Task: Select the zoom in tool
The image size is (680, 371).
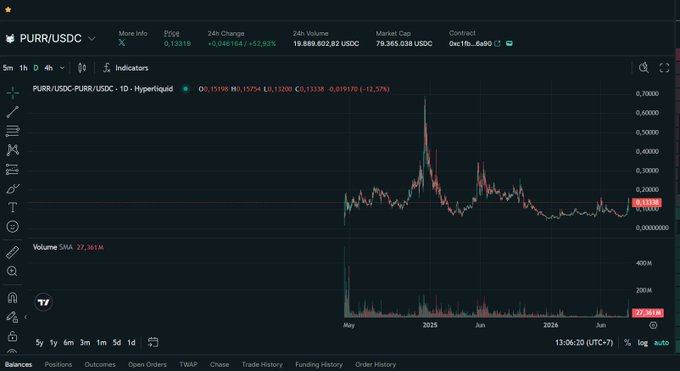Action: pyautogui.click(x=13, y=271)
